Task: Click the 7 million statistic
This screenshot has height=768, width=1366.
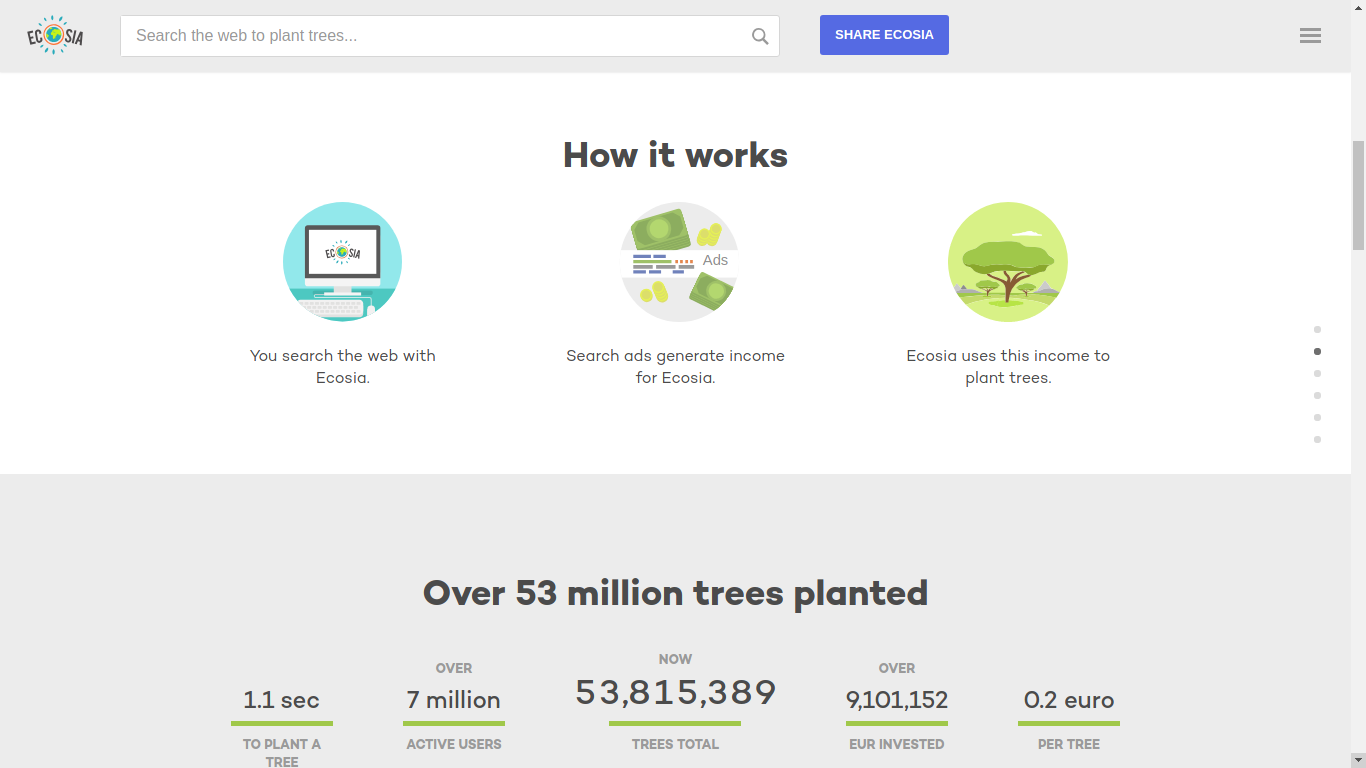Action: click(454, 700)
